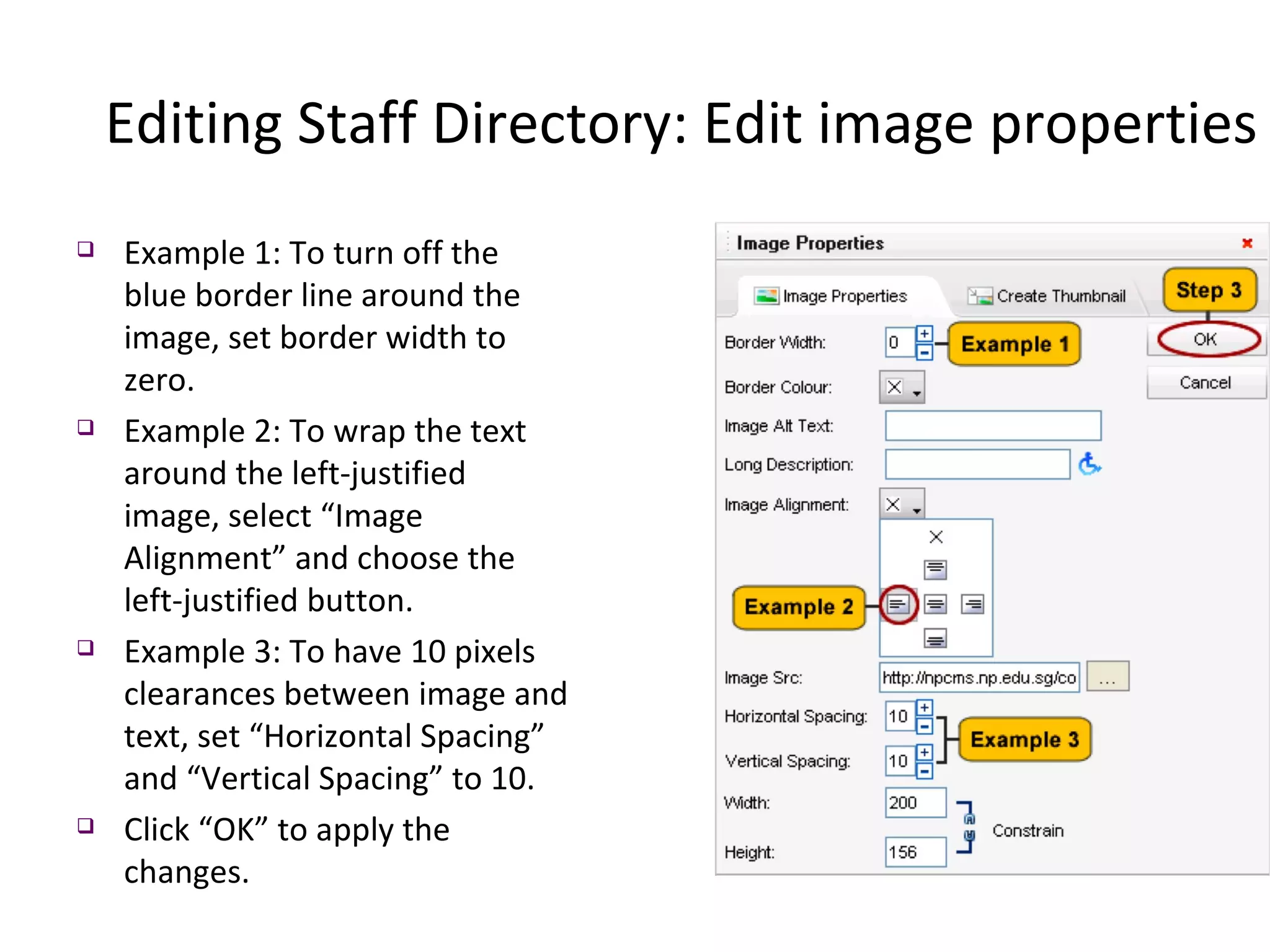This screenshot has height=952, width=1270.
Task: Choose the left-justified alignment icon
Action: (x=898, y=604)
